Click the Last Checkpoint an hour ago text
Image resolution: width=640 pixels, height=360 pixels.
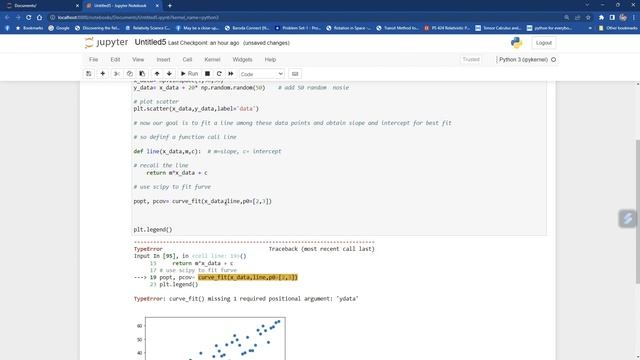point(204,43)
